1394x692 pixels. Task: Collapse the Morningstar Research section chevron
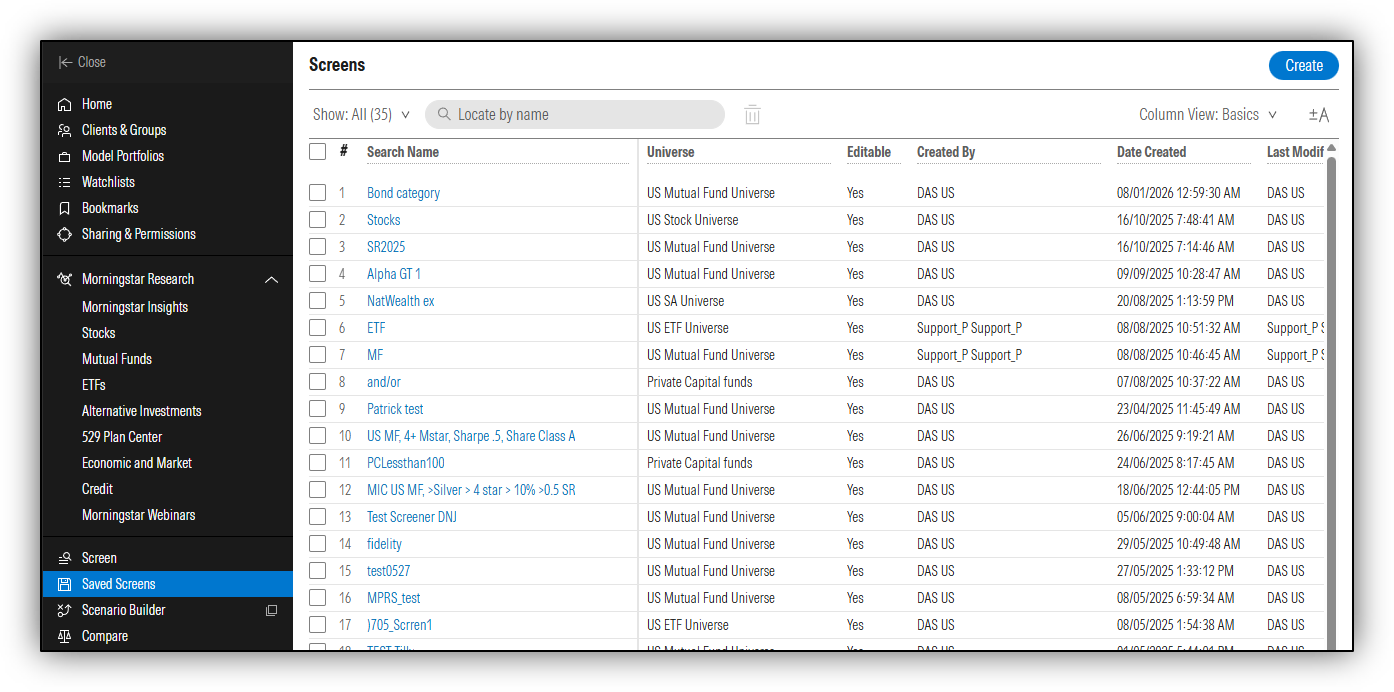(271, 280)
